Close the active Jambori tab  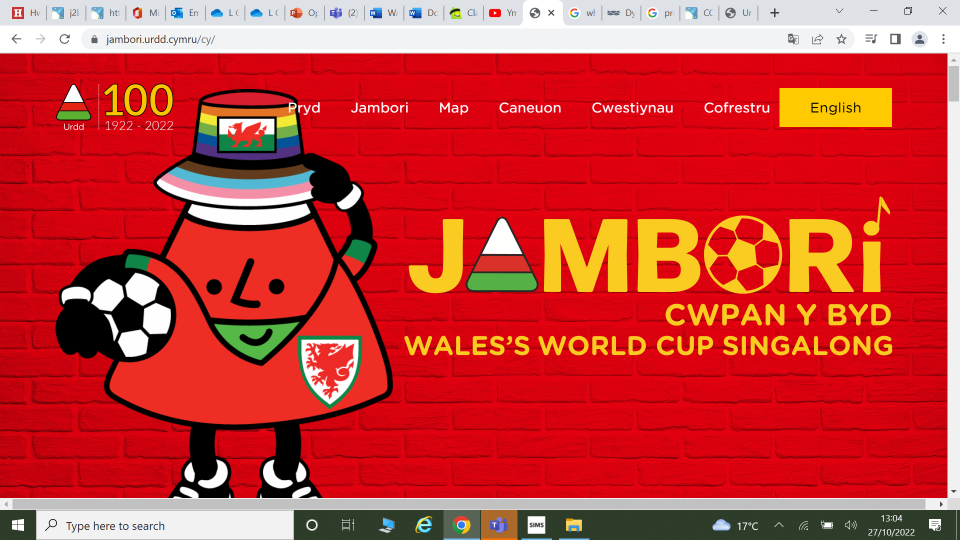[x=551, y=13]
